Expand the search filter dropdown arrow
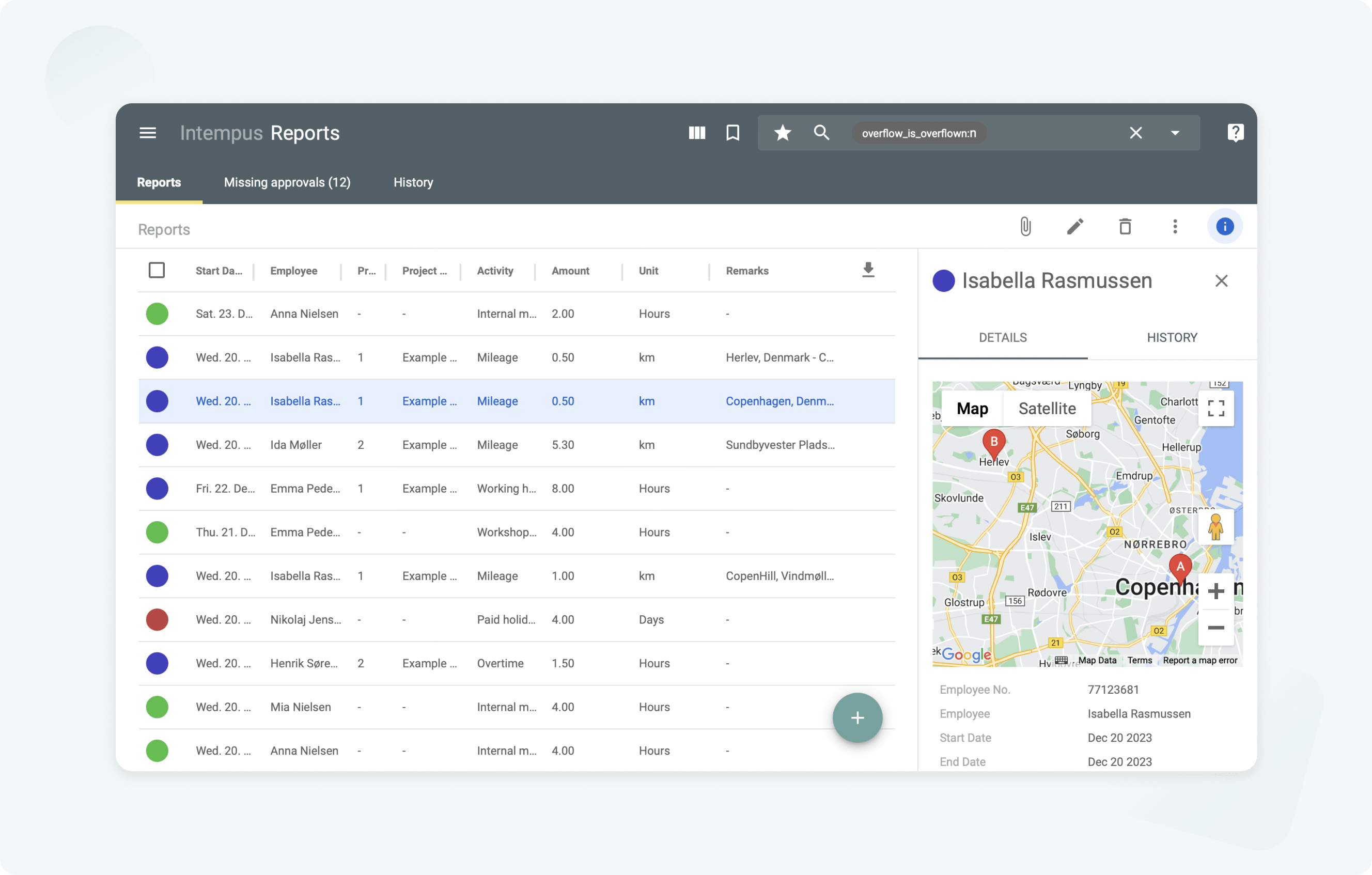 [1175, 133]
